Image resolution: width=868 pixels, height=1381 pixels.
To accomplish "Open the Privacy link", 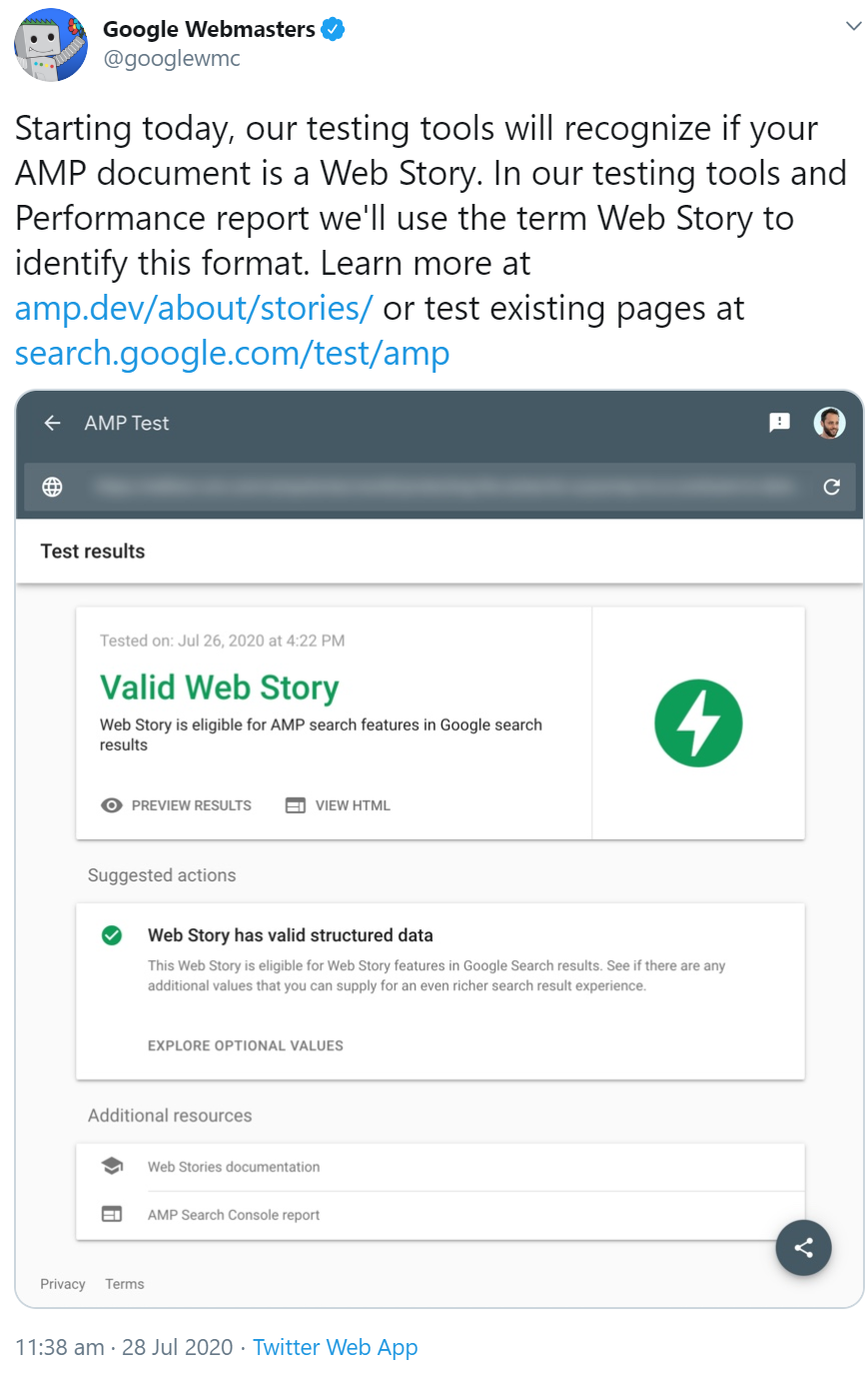I will 62,1284.
